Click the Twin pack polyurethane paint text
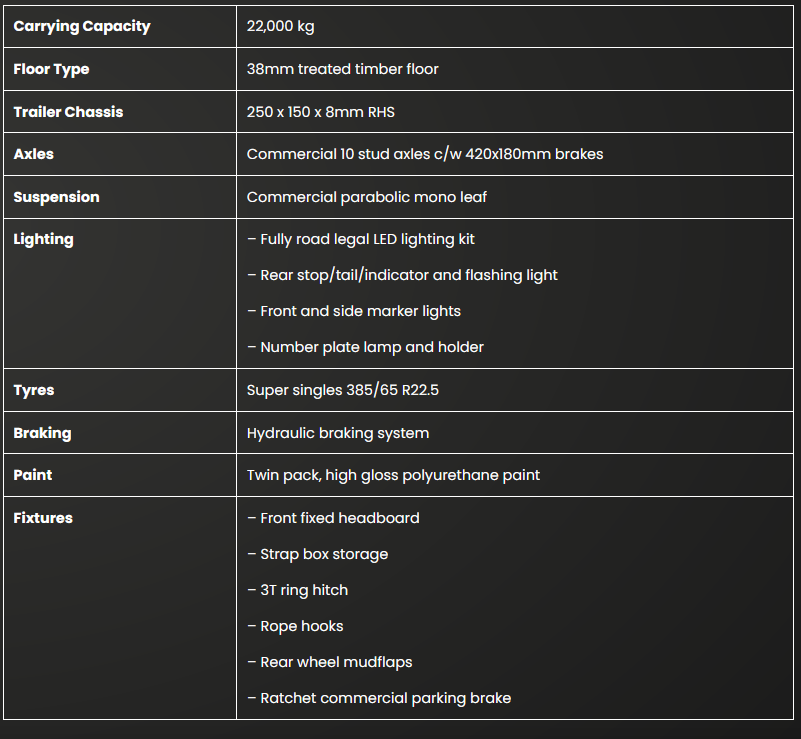 (x=393, y=475)
